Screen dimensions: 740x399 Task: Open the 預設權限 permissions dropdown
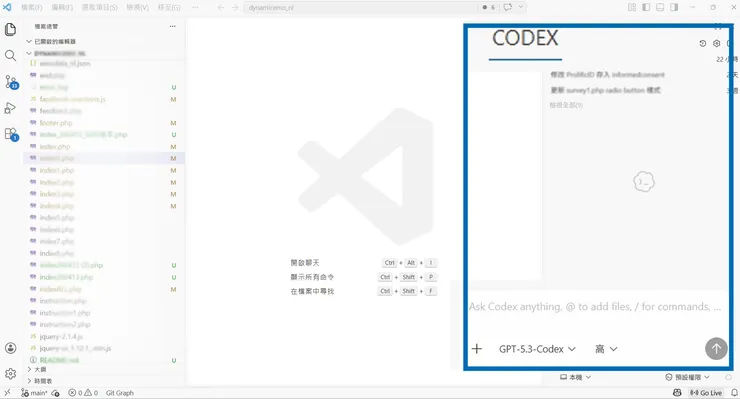pos(688,377)
